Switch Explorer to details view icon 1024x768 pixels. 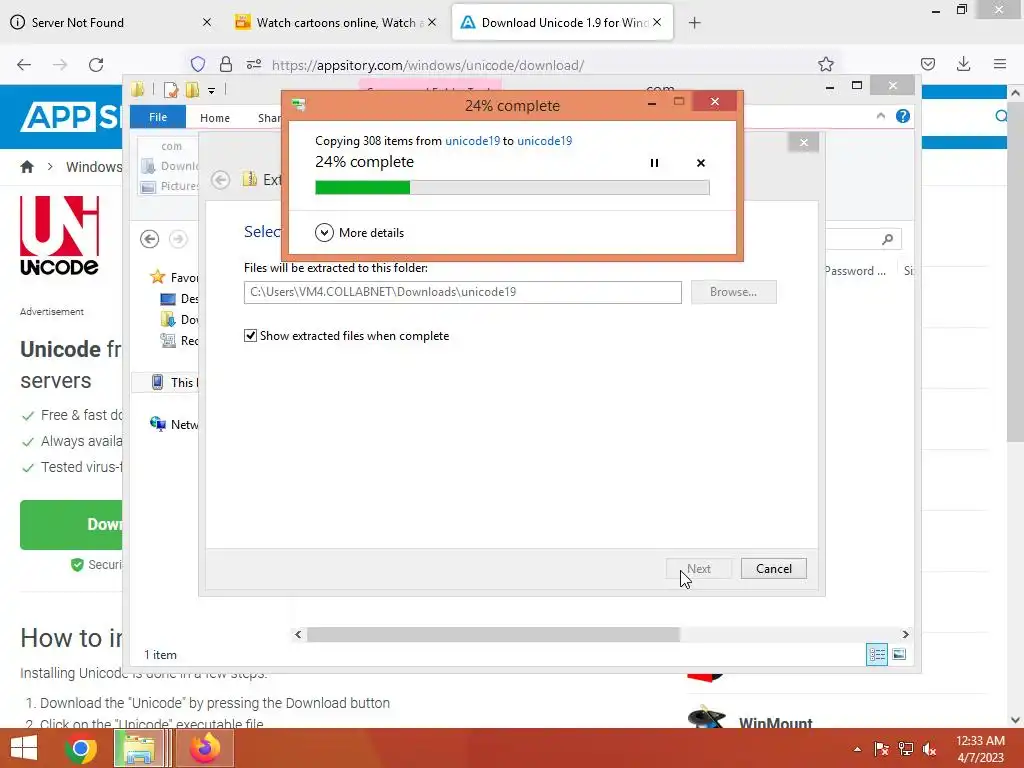click(877, 654)
